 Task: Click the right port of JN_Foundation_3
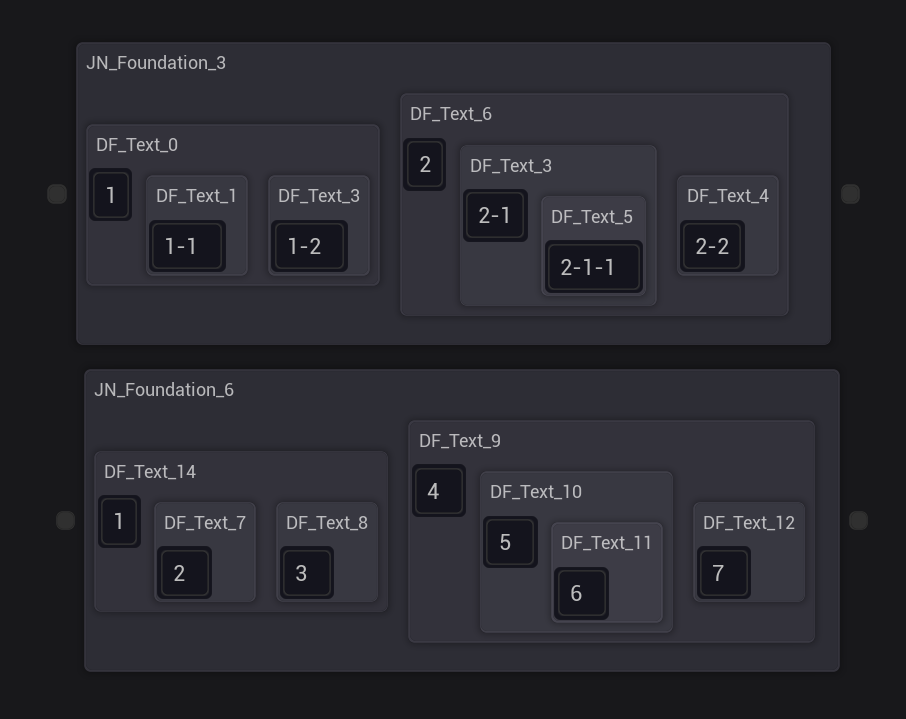[850, 194]
